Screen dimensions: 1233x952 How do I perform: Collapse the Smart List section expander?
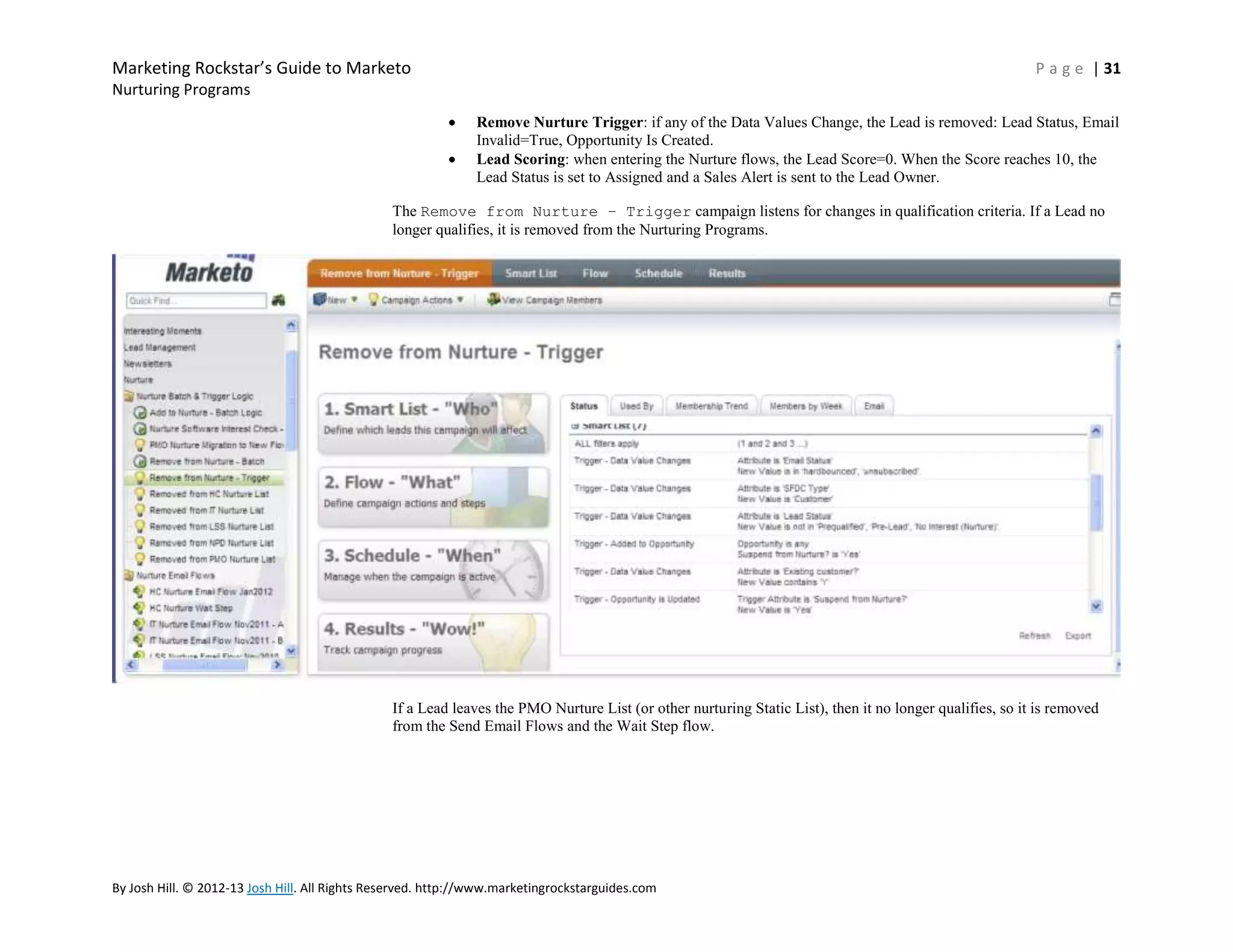[x=575, y=426]
